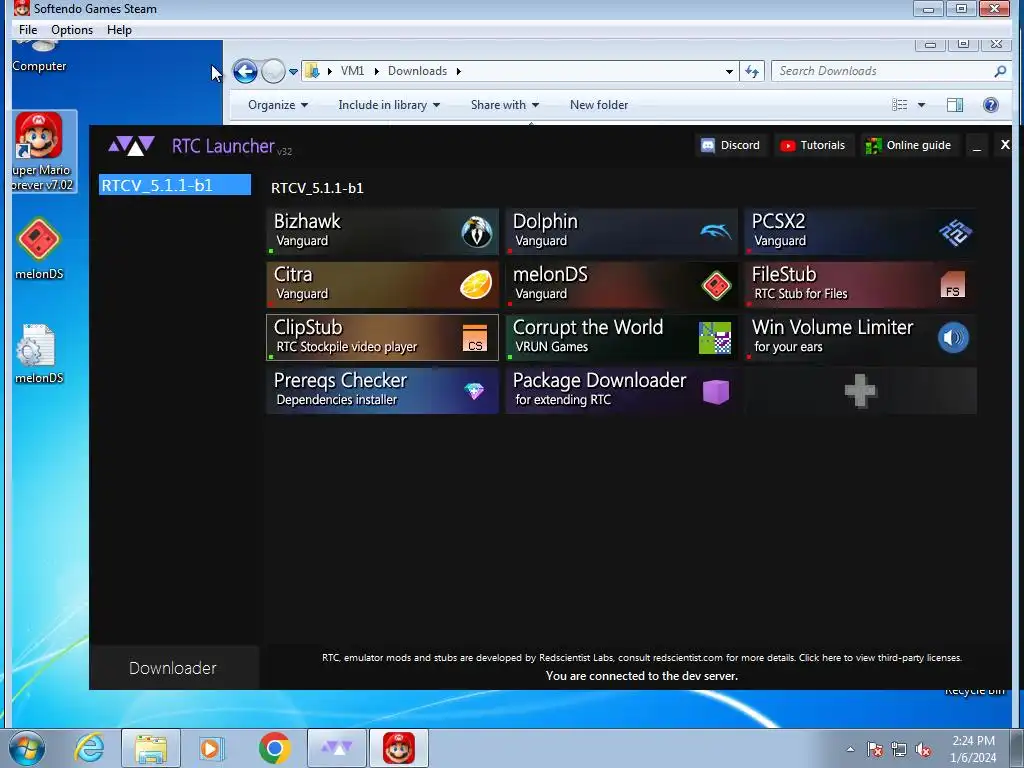
Task: Click the Corrupt the World pixel icon
Action: pos(715,338)
